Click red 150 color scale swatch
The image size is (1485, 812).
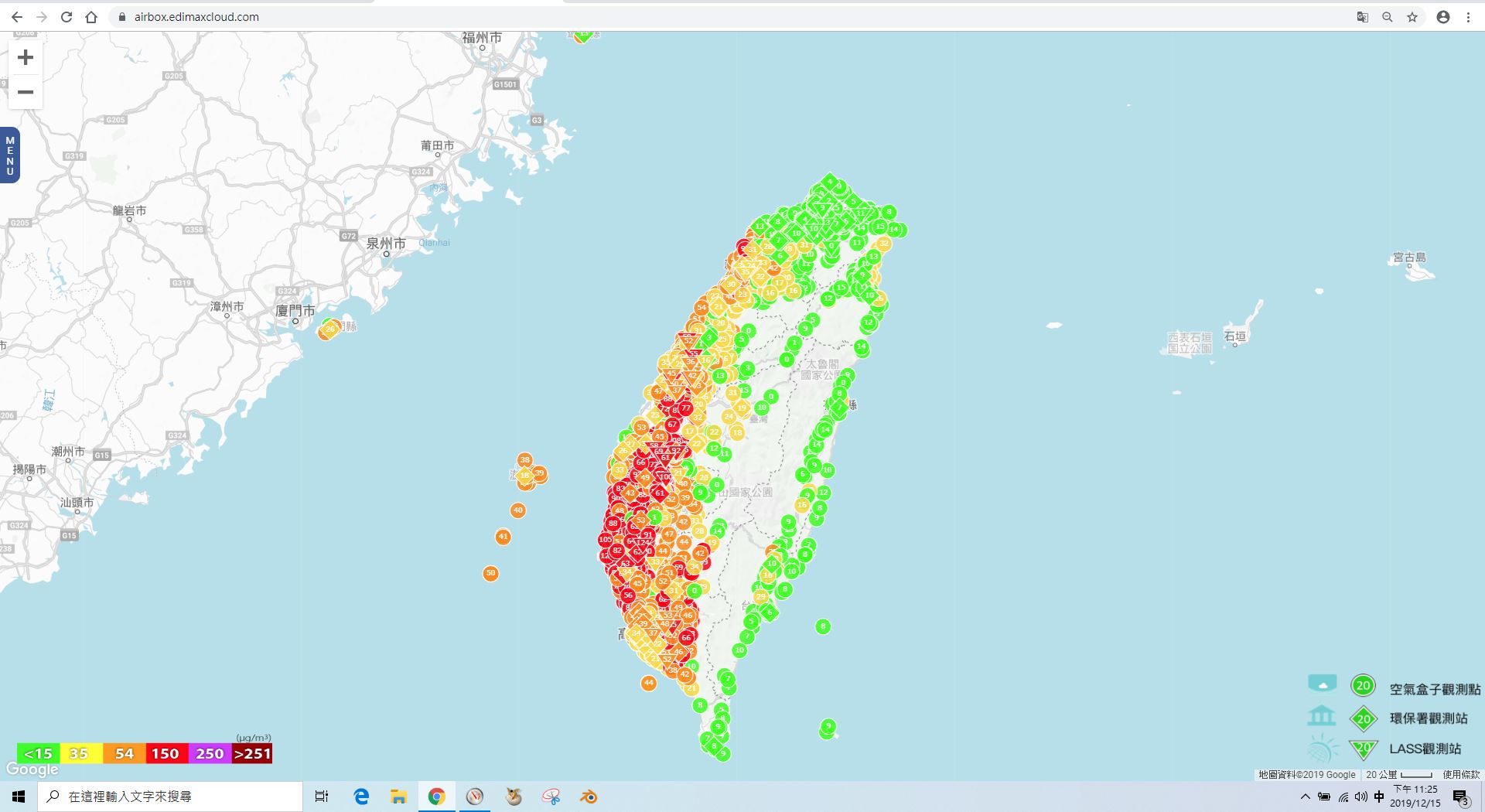tap(166, 753)
